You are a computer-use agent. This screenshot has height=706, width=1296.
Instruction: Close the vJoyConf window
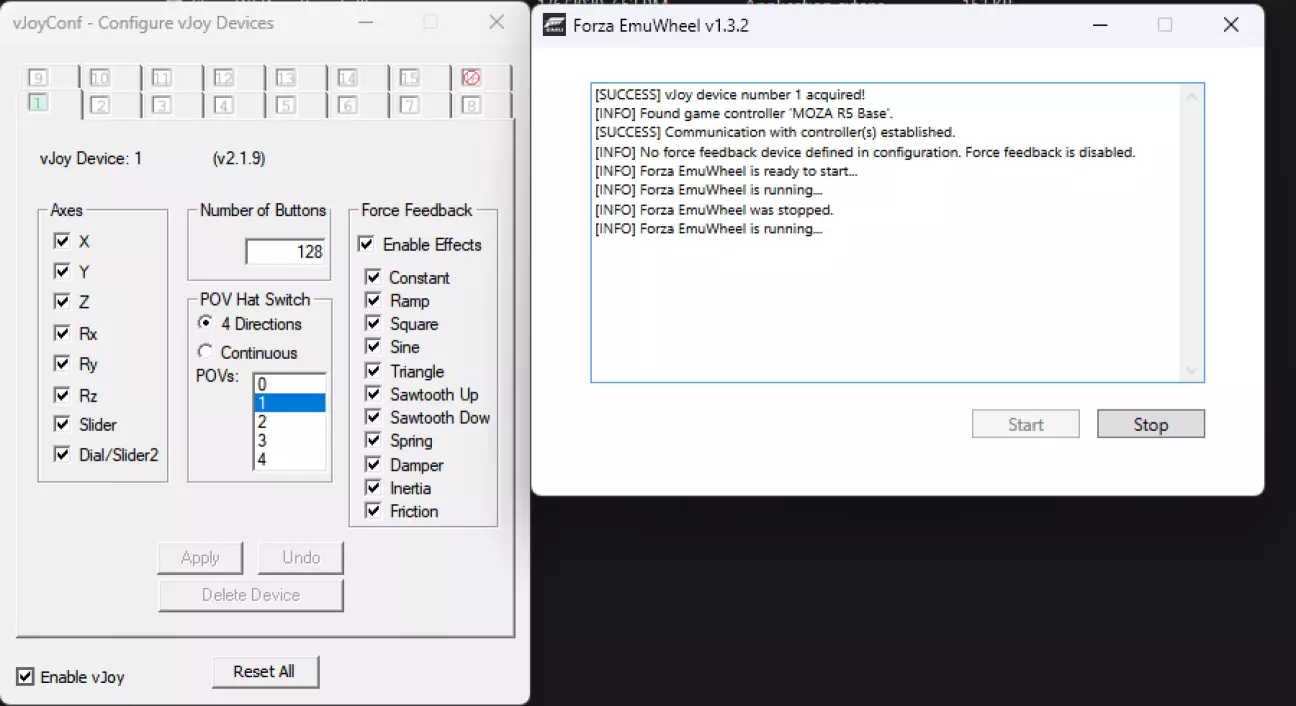[x=496, y=22]
